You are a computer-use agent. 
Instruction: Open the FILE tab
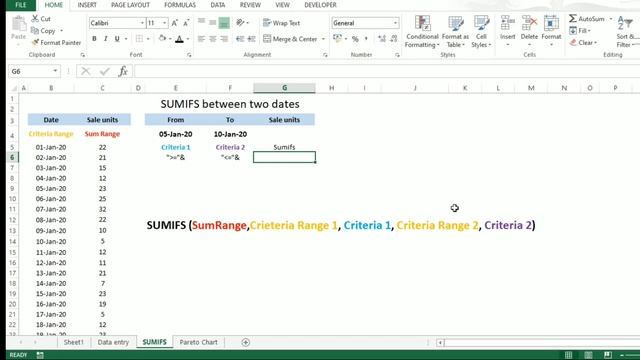pos(20,5)
